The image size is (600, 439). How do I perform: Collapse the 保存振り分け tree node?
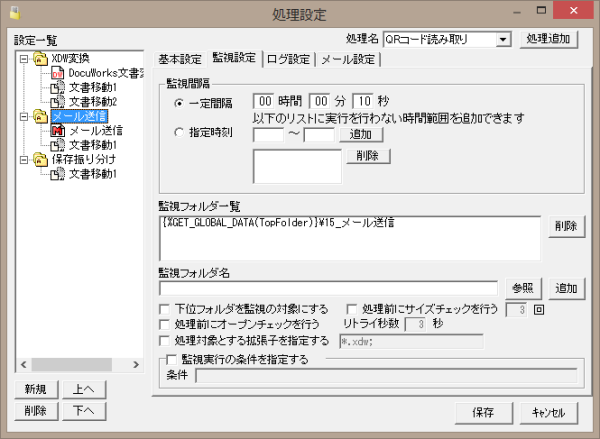[24, 160]
